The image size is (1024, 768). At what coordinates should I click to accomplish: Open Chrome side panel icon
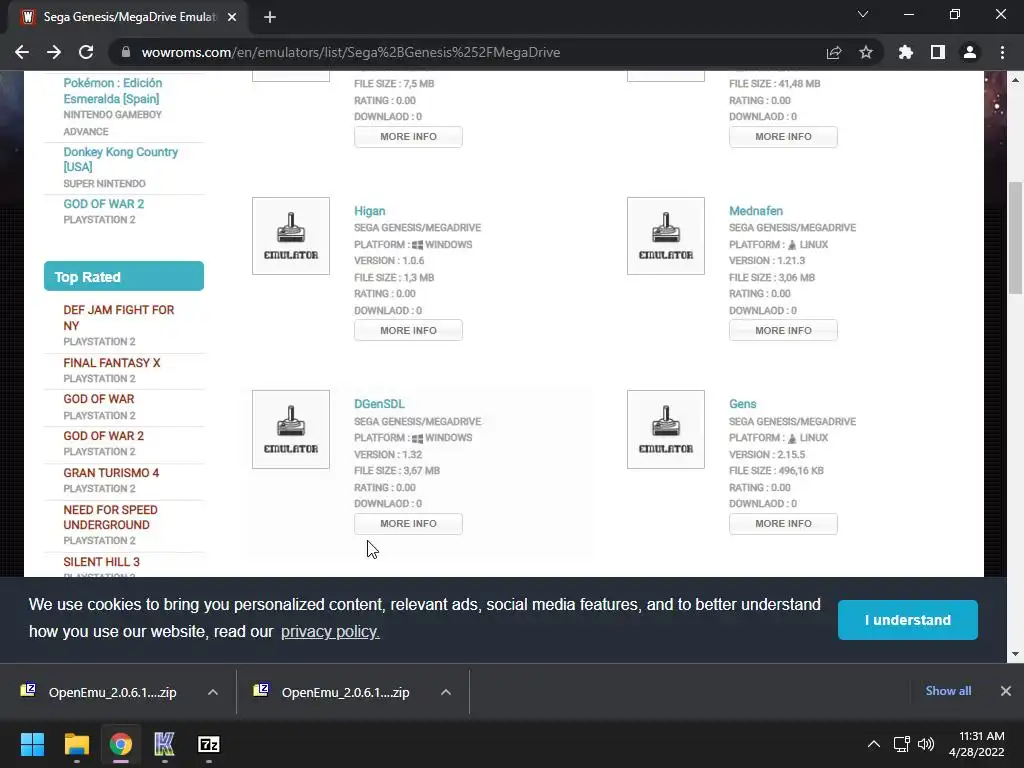(938, 52)
